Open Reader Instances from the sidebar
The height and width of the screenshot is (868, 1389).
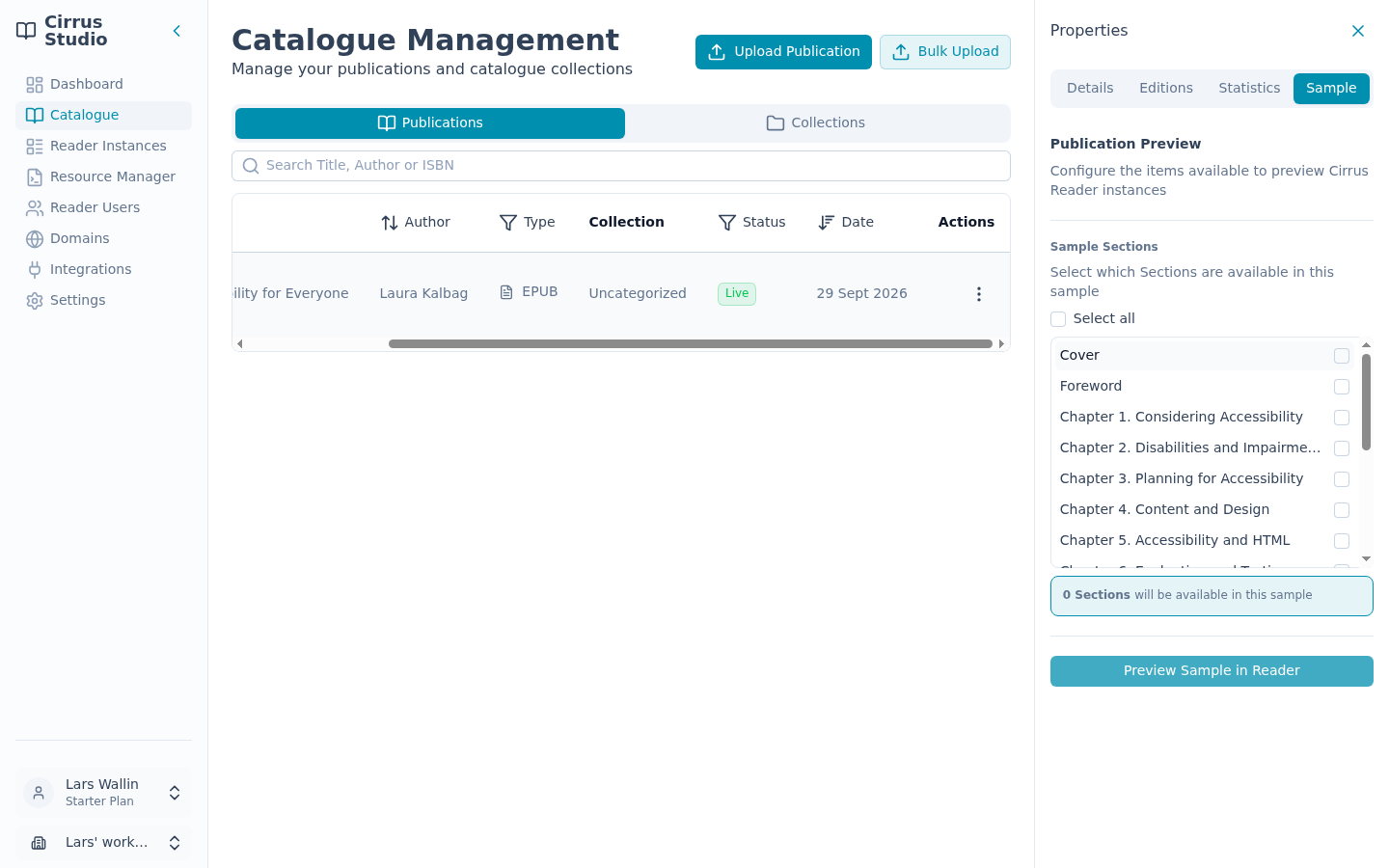pos(103,147)
